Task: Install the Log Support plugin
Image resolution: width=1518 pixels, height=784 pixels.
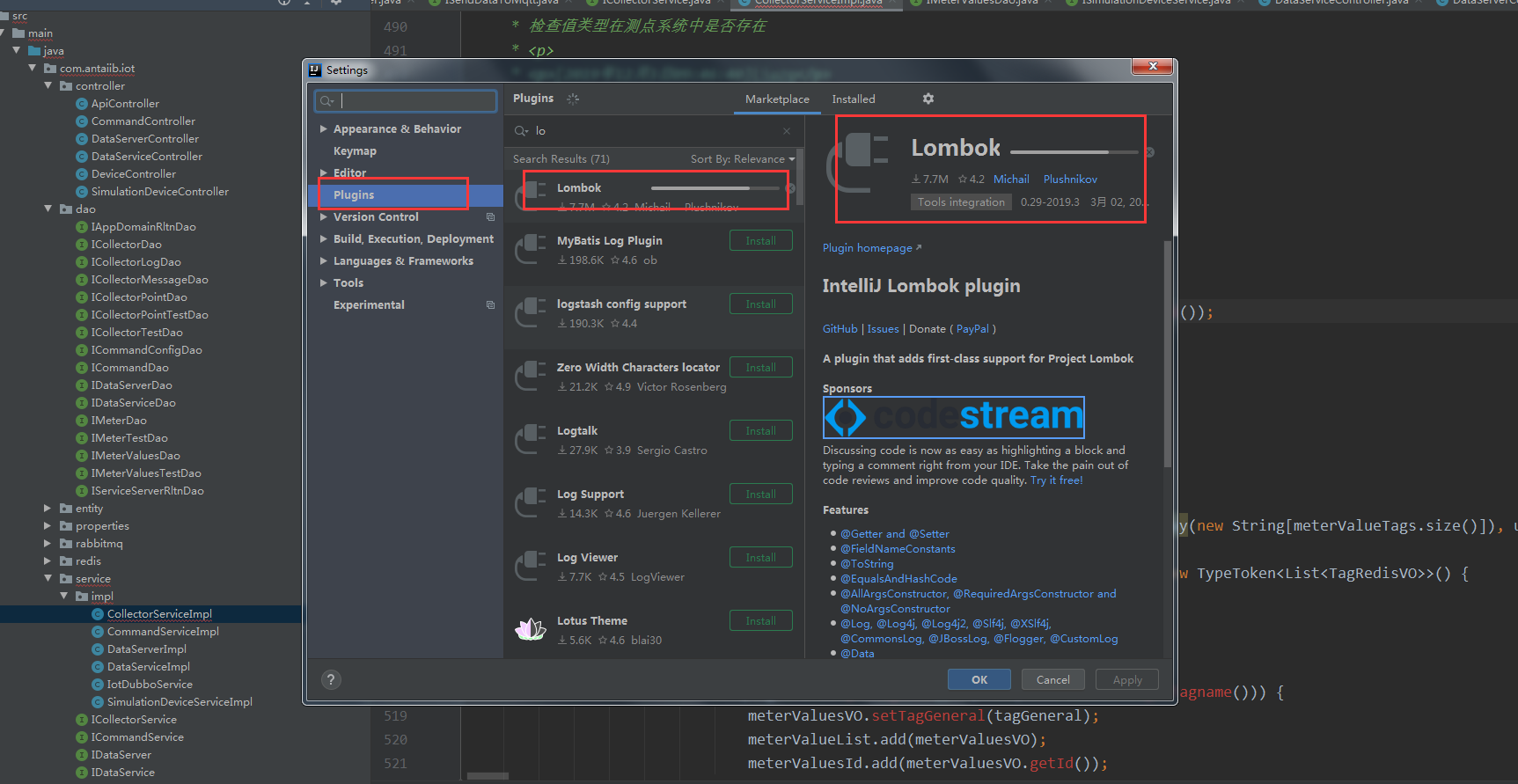Action: (761, 495)
